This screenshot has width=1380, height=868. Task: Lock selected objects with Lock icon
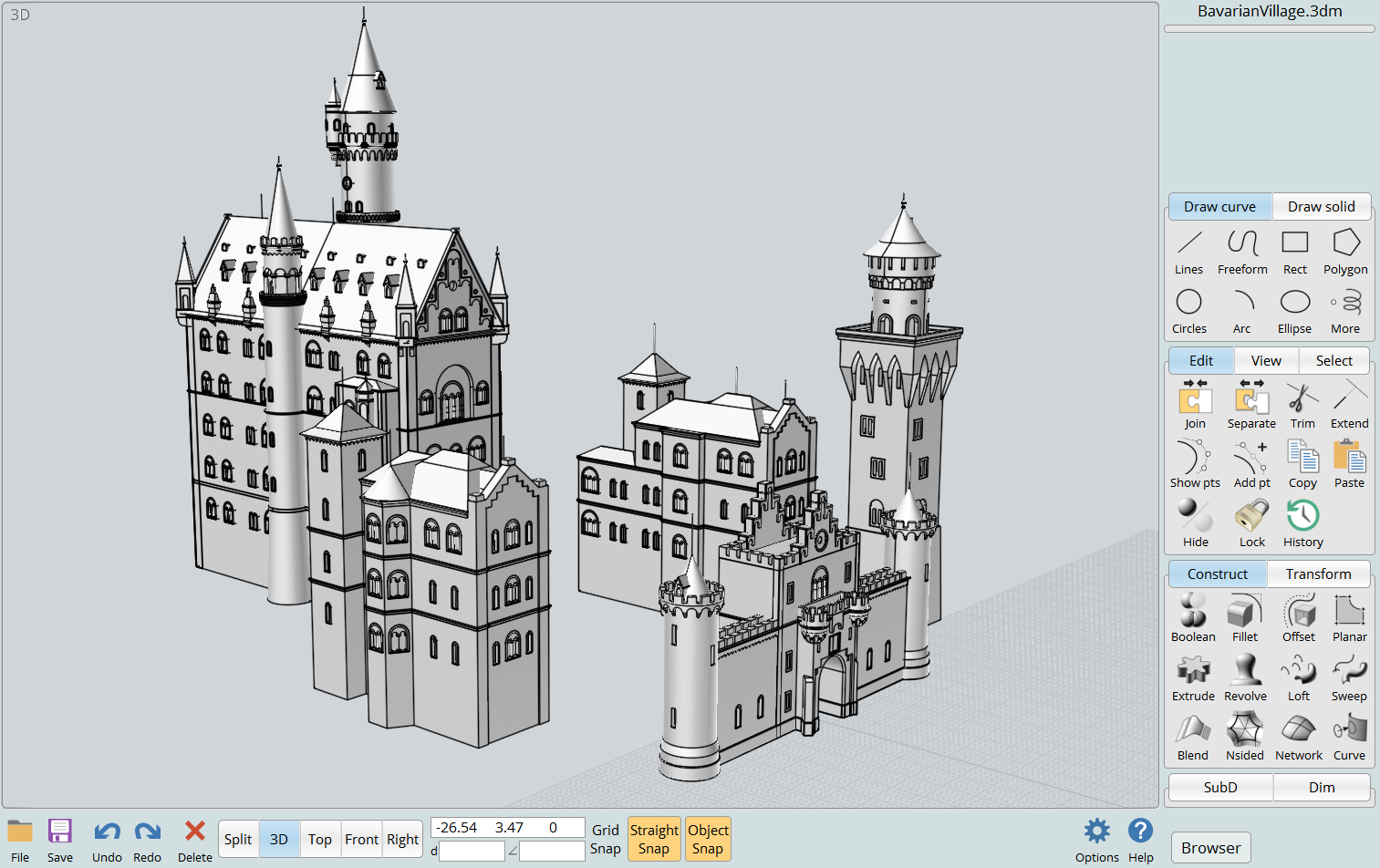tap(1251, 524)
